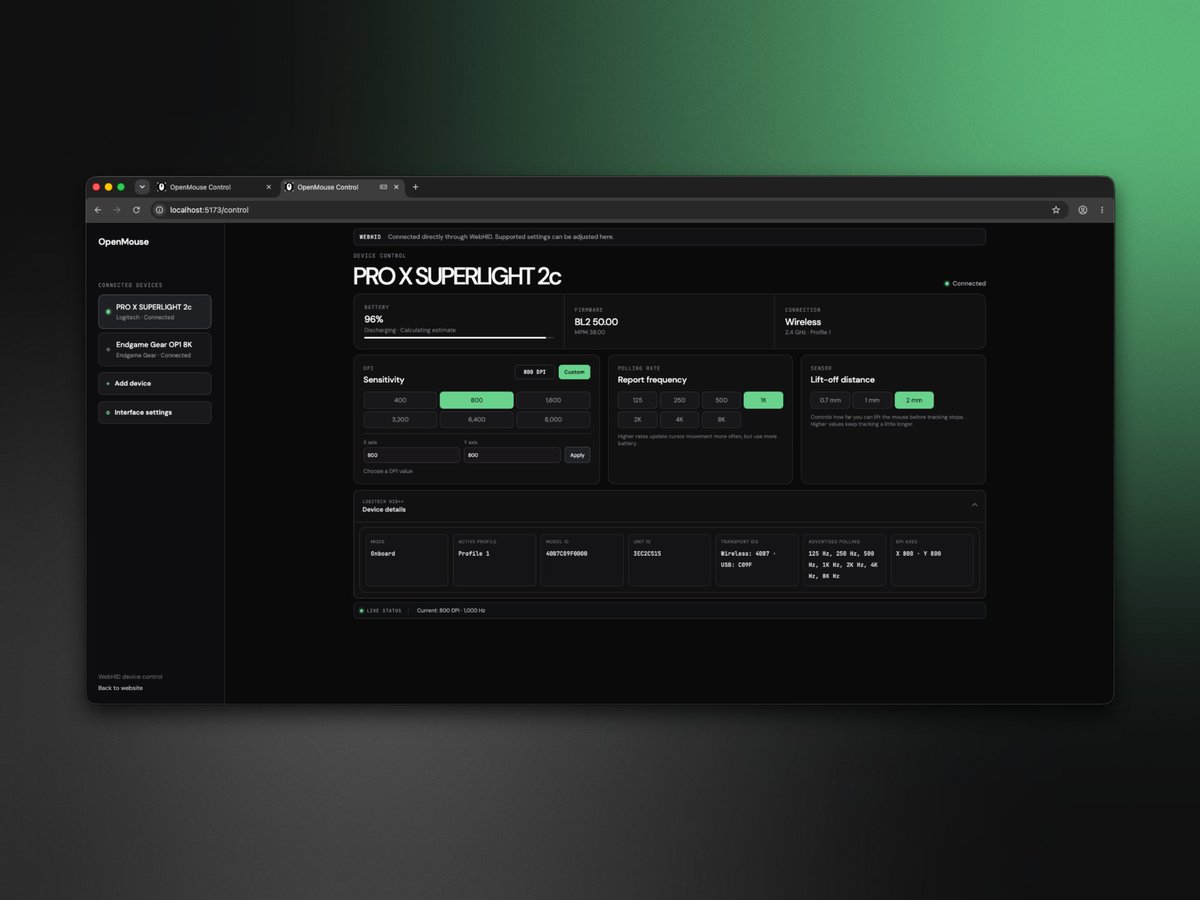Open the tab search chevron in tab strip
1200x900 pixels.
point(142,187)
